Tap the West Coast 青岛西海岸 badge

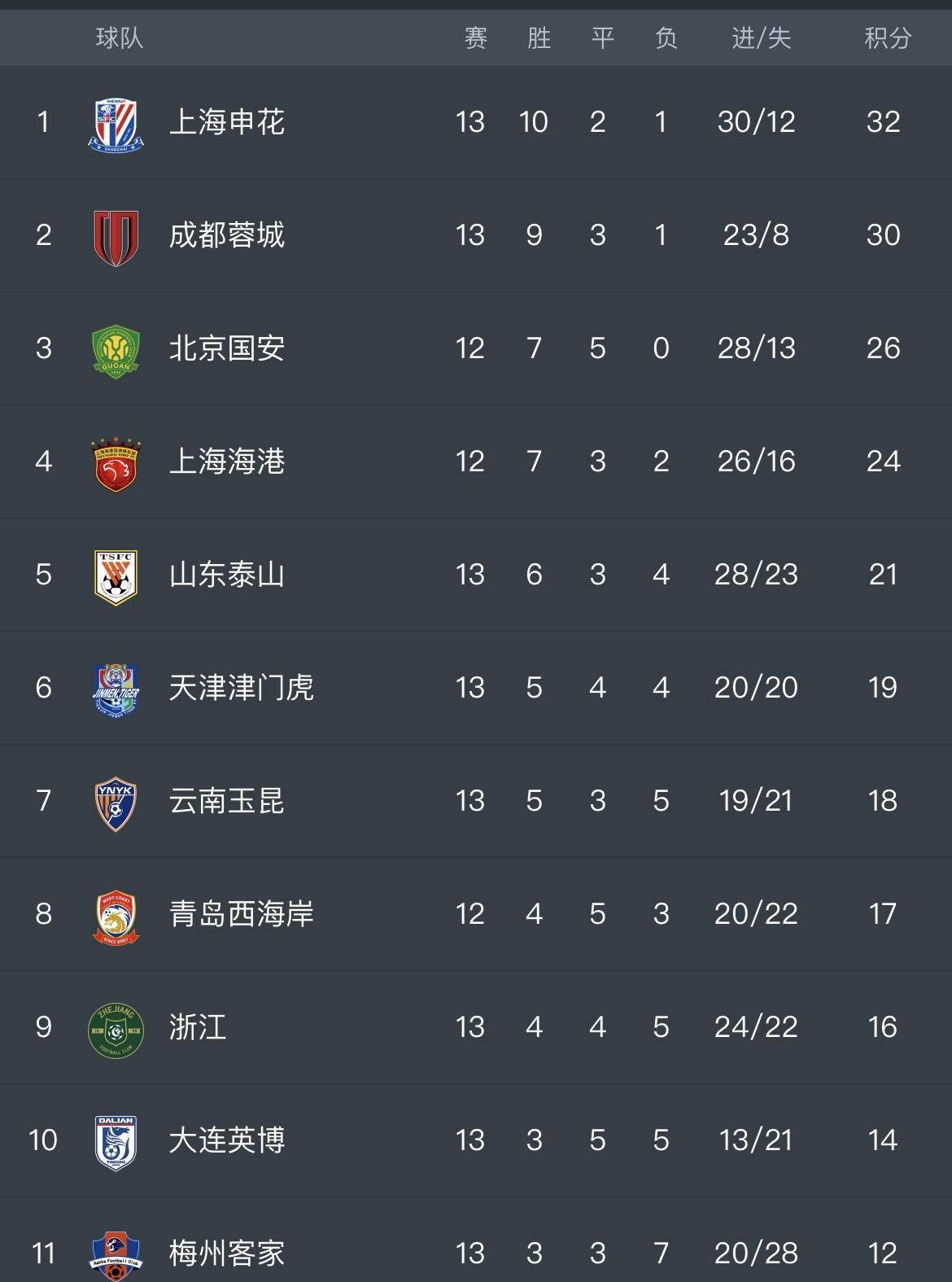[x=116, y=916]
